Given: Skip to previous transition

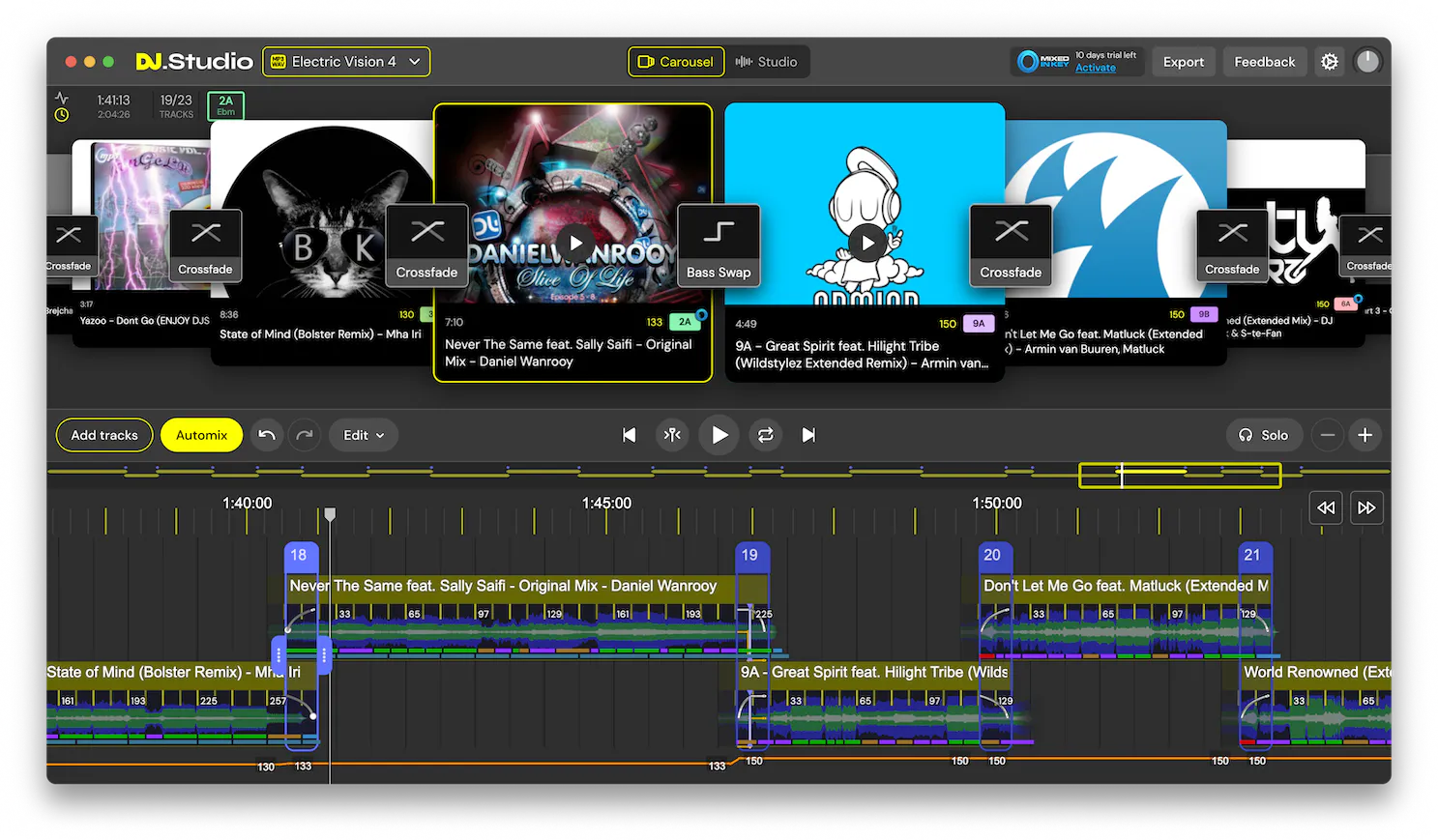Looking at the screenshot, I should click(x=629, y=435).
